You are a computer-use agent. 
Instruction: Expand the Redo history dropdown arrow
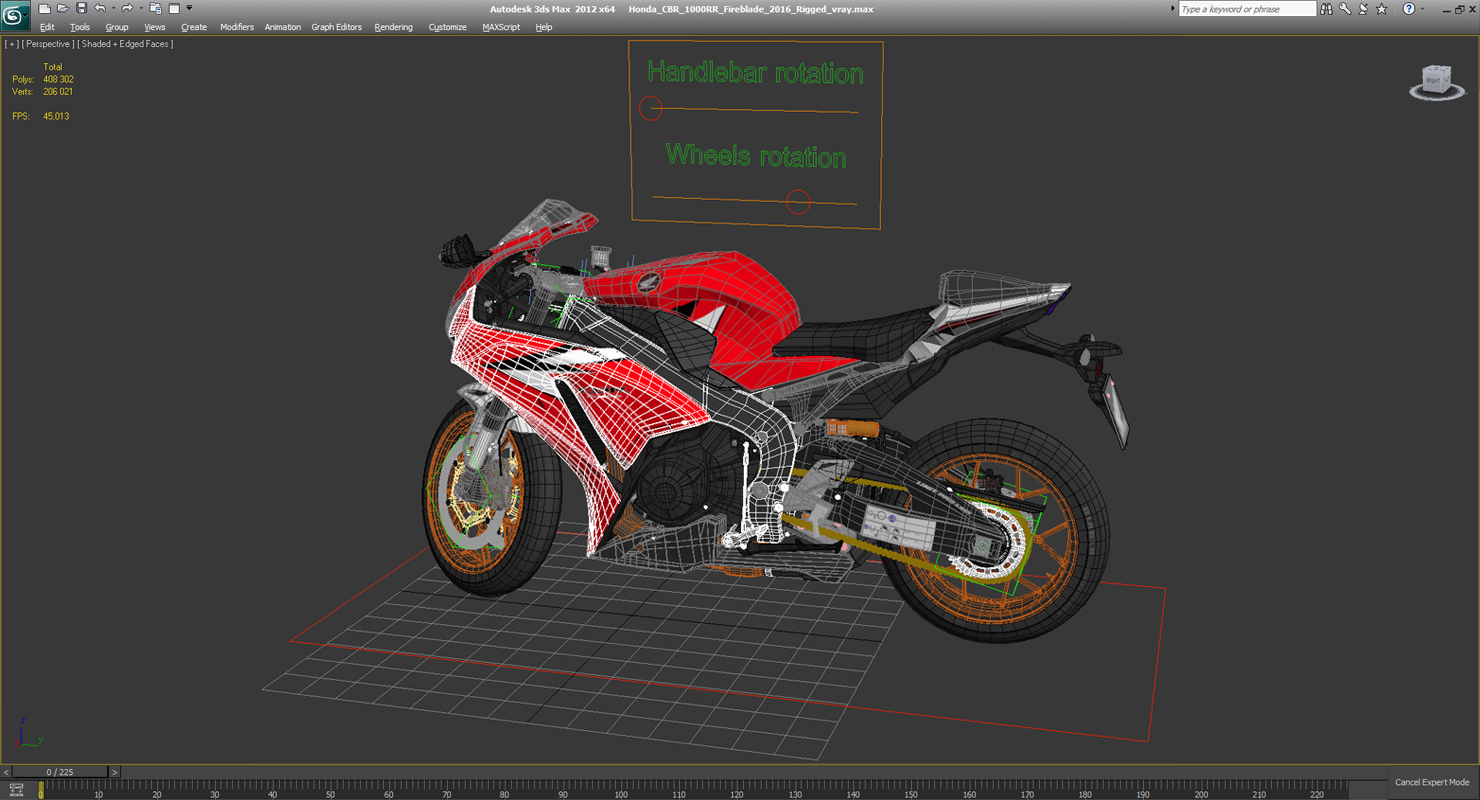tap(141, 9)
